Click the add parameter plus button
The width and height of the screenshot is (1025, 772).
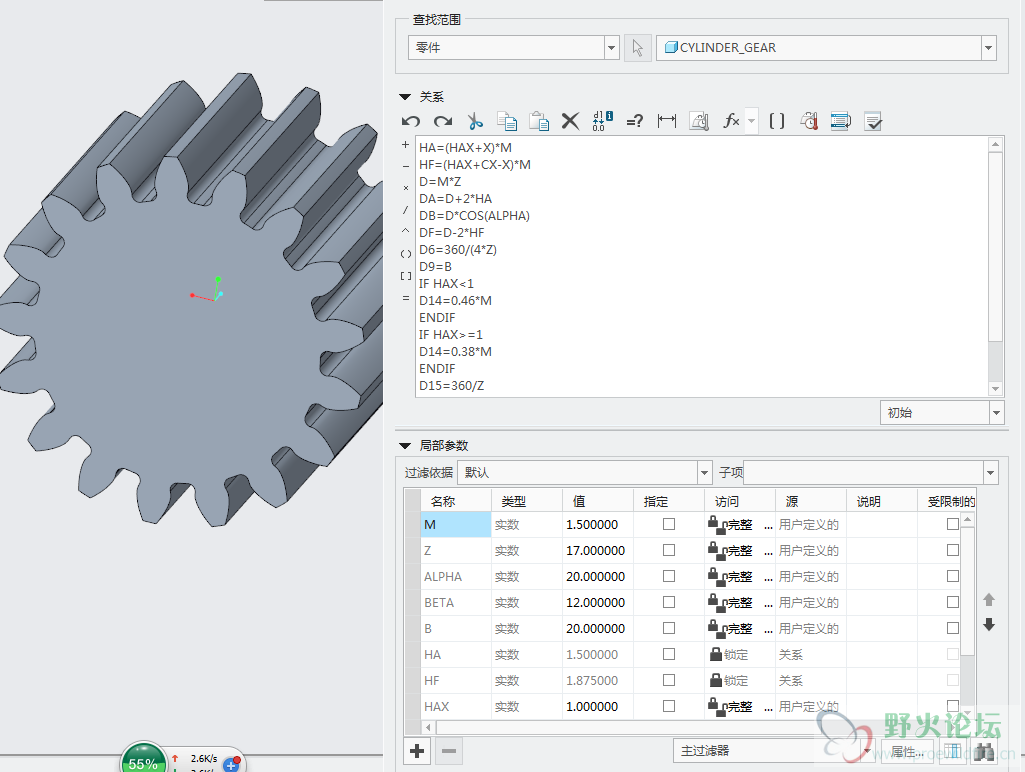[x=417, y=750]
